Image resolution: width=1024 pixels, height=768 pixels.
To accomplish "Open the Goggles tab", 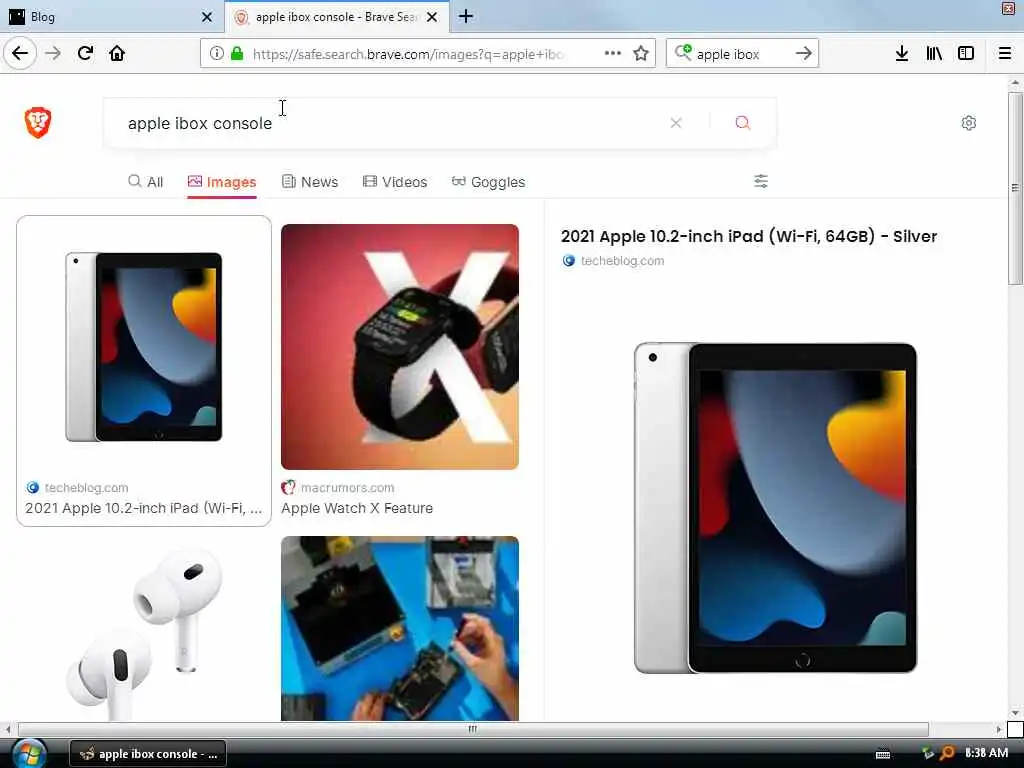I will tap(488, 182).
